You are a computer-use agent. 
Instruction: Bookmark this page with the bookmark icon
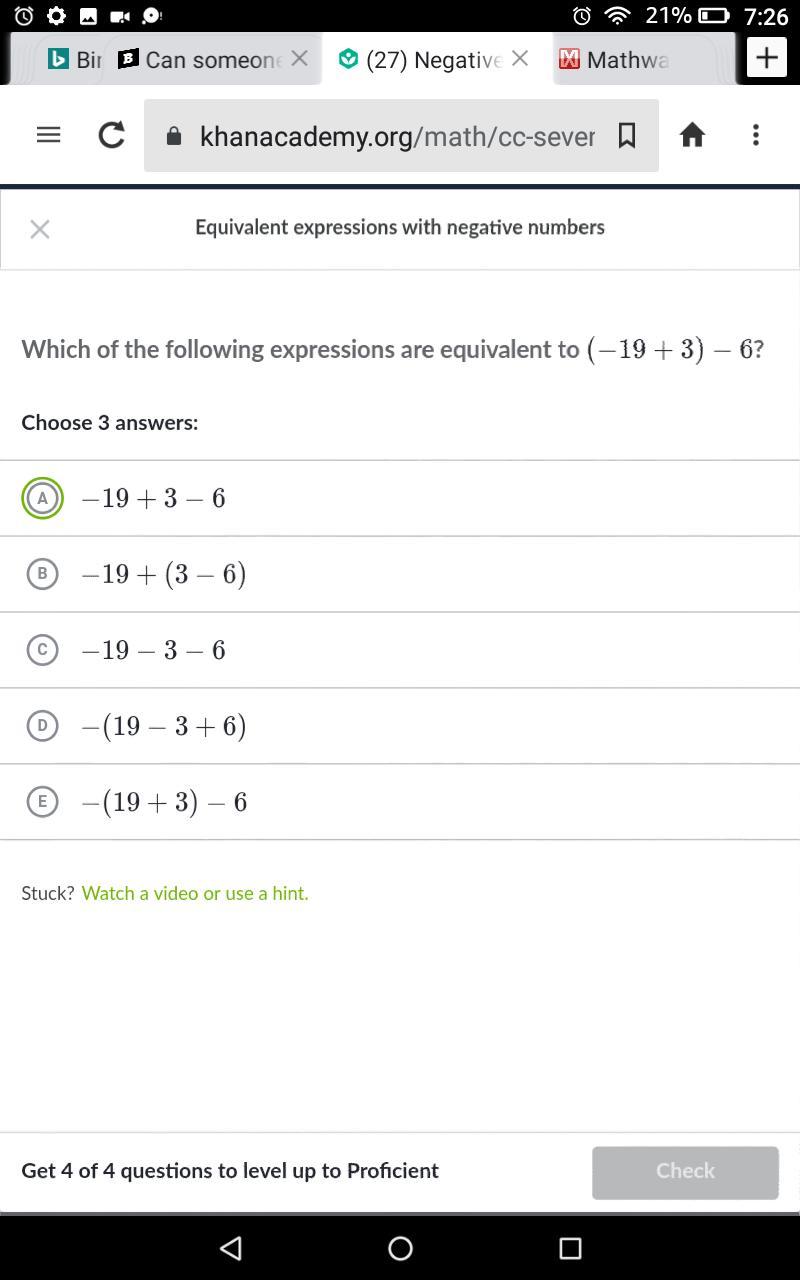[627, 135]
